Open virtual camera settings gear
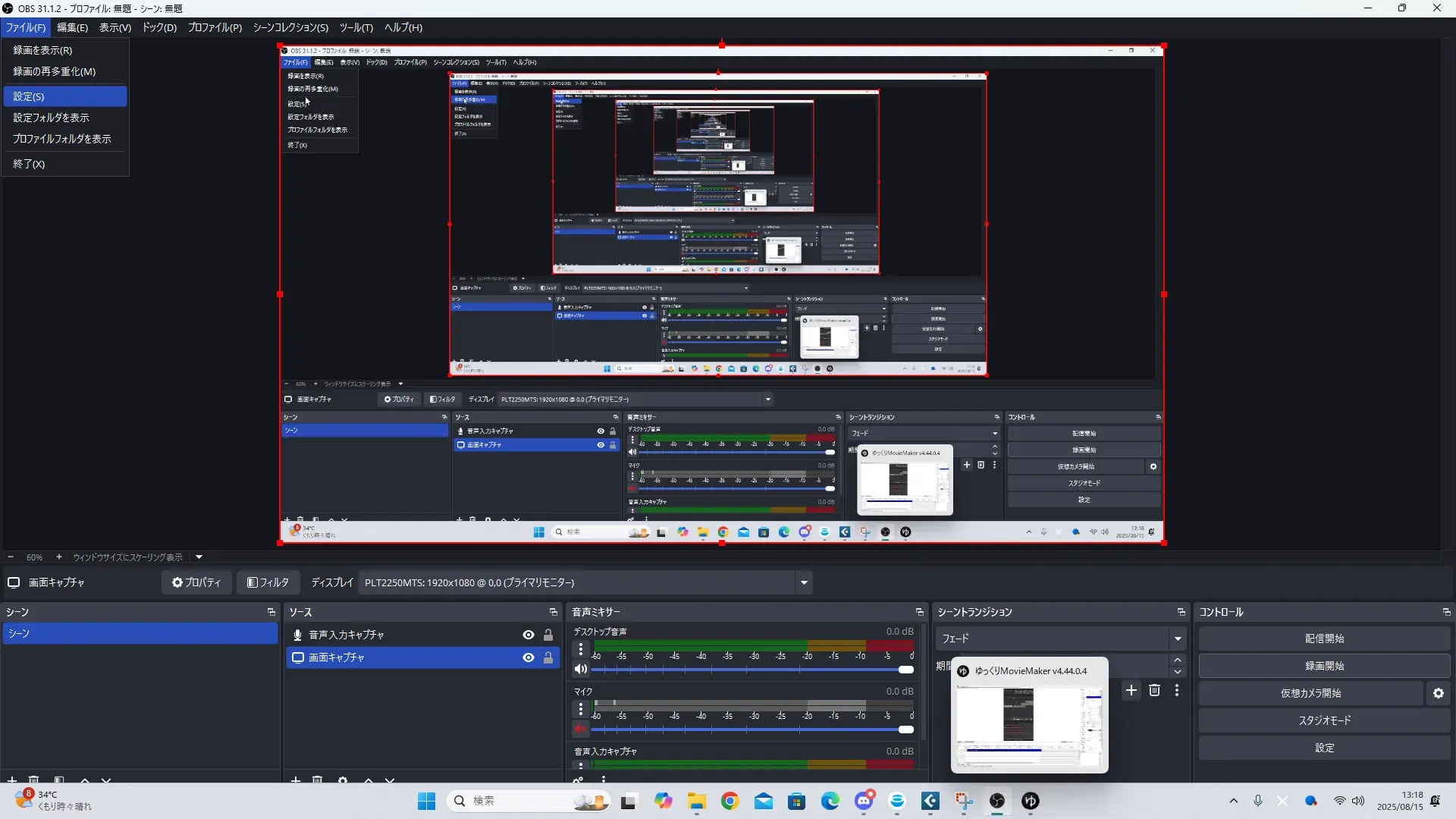The width and height of the screenshot is (1456, 819). pos(1438,693)
